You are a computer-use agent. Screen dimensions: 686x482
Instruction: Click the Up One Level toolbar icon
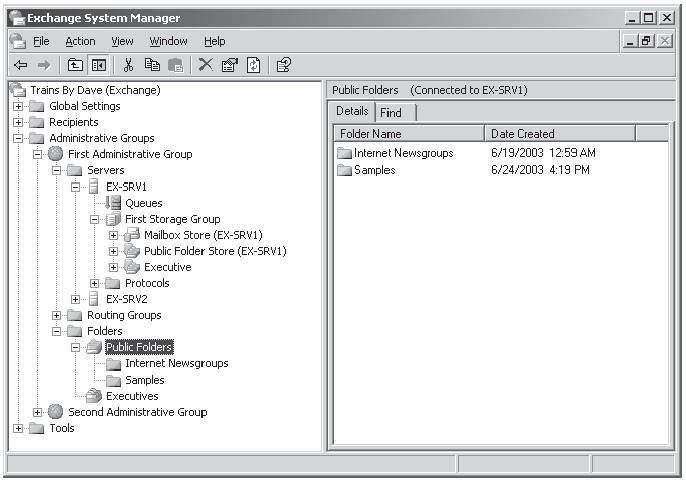tap(75, 66)
